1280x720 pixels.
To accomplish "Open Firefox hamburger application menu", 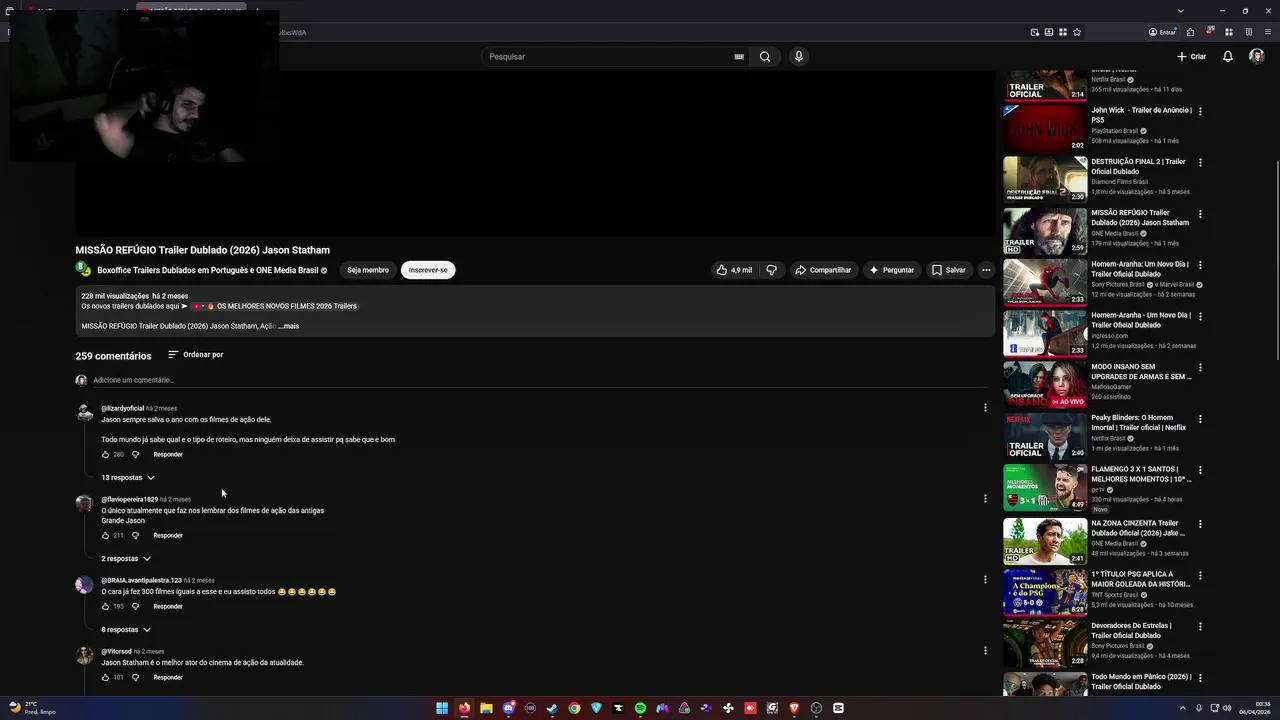I will 1268,32.
